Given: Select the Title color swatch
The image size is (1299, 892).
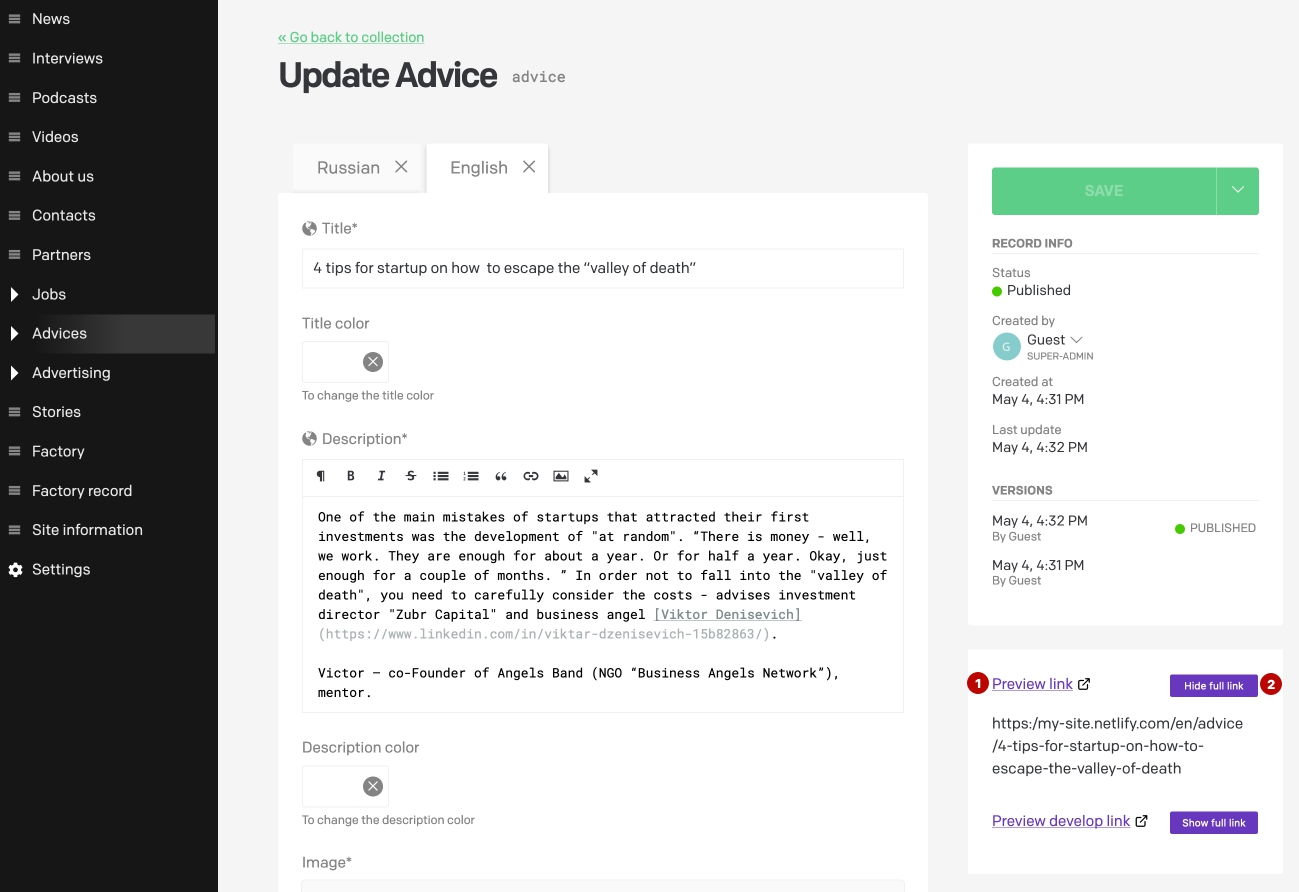Looking at the screenshot, I should coord(332,362).
